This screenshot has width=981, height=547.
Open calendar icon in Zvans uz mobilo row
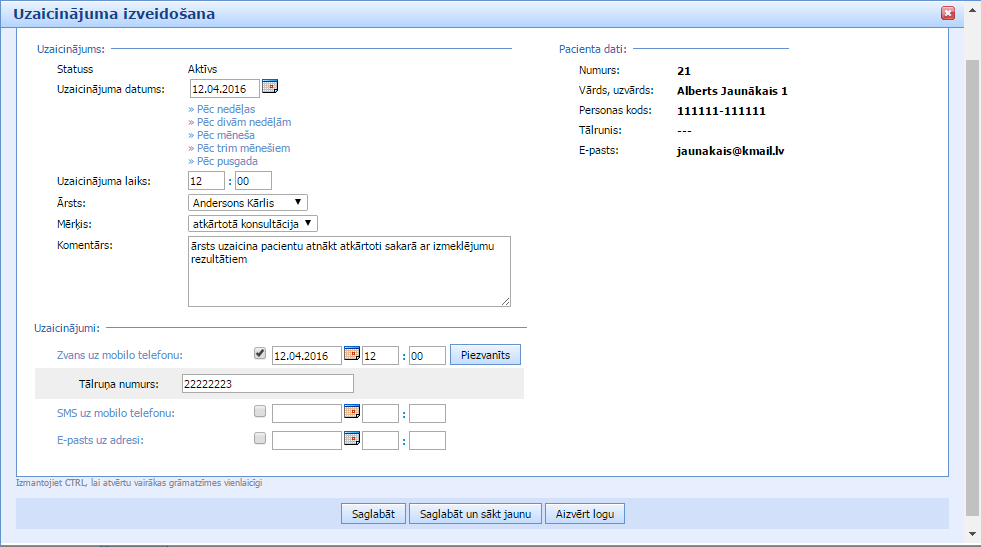click(x=351, y=354)
